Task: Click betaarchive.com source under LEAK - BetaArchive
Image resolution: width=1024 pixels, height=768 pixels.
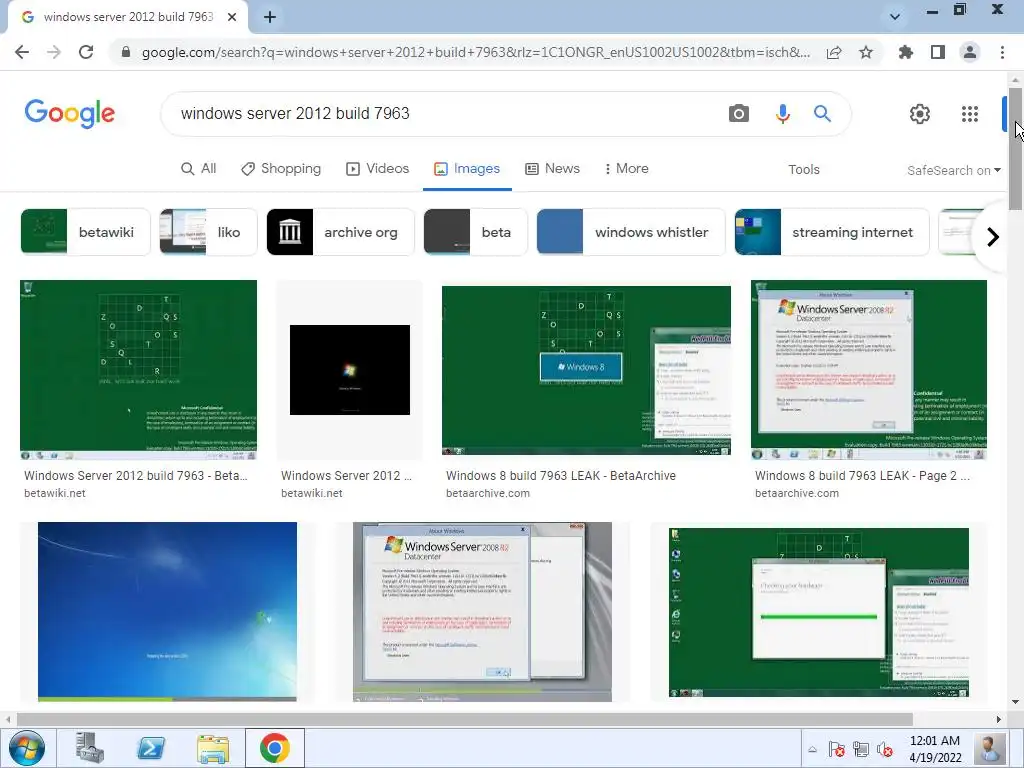Action: (x=488, y=493)
